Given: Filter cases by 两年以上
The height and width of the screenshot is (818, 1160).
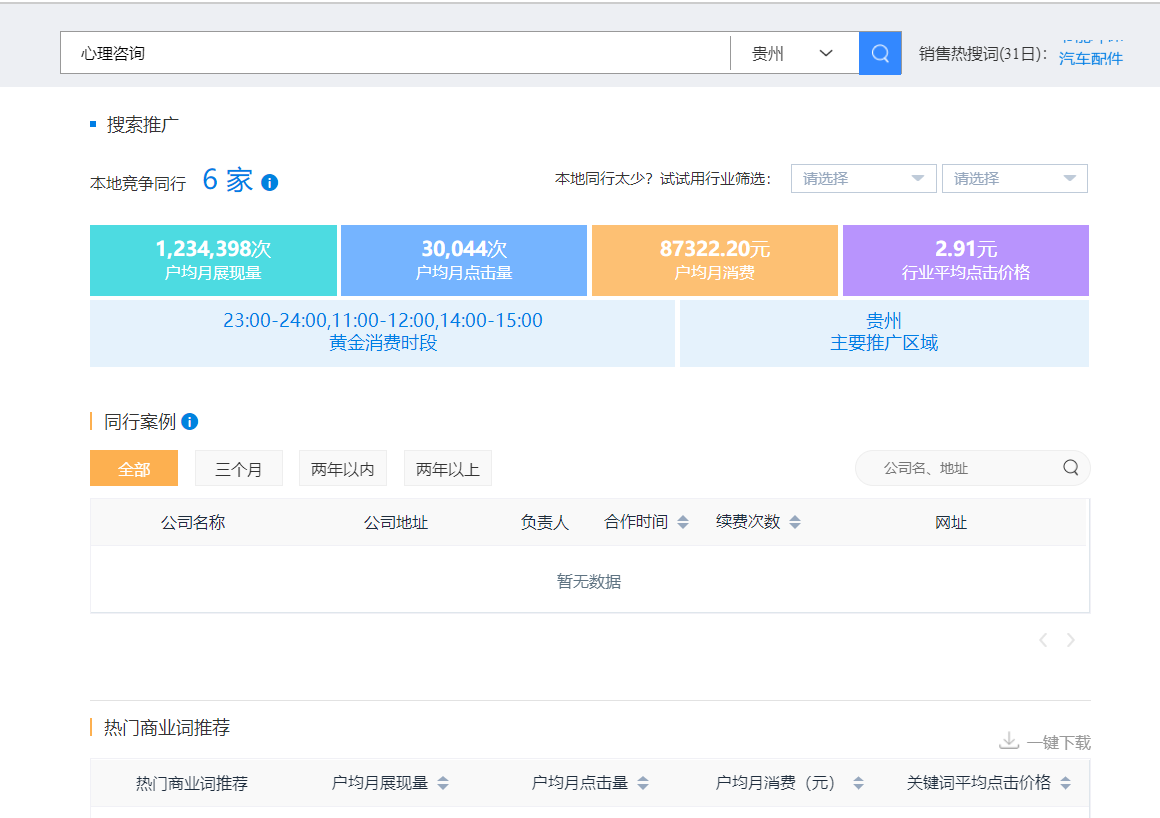Looking at the screenshot, I should tap(448, 468).
